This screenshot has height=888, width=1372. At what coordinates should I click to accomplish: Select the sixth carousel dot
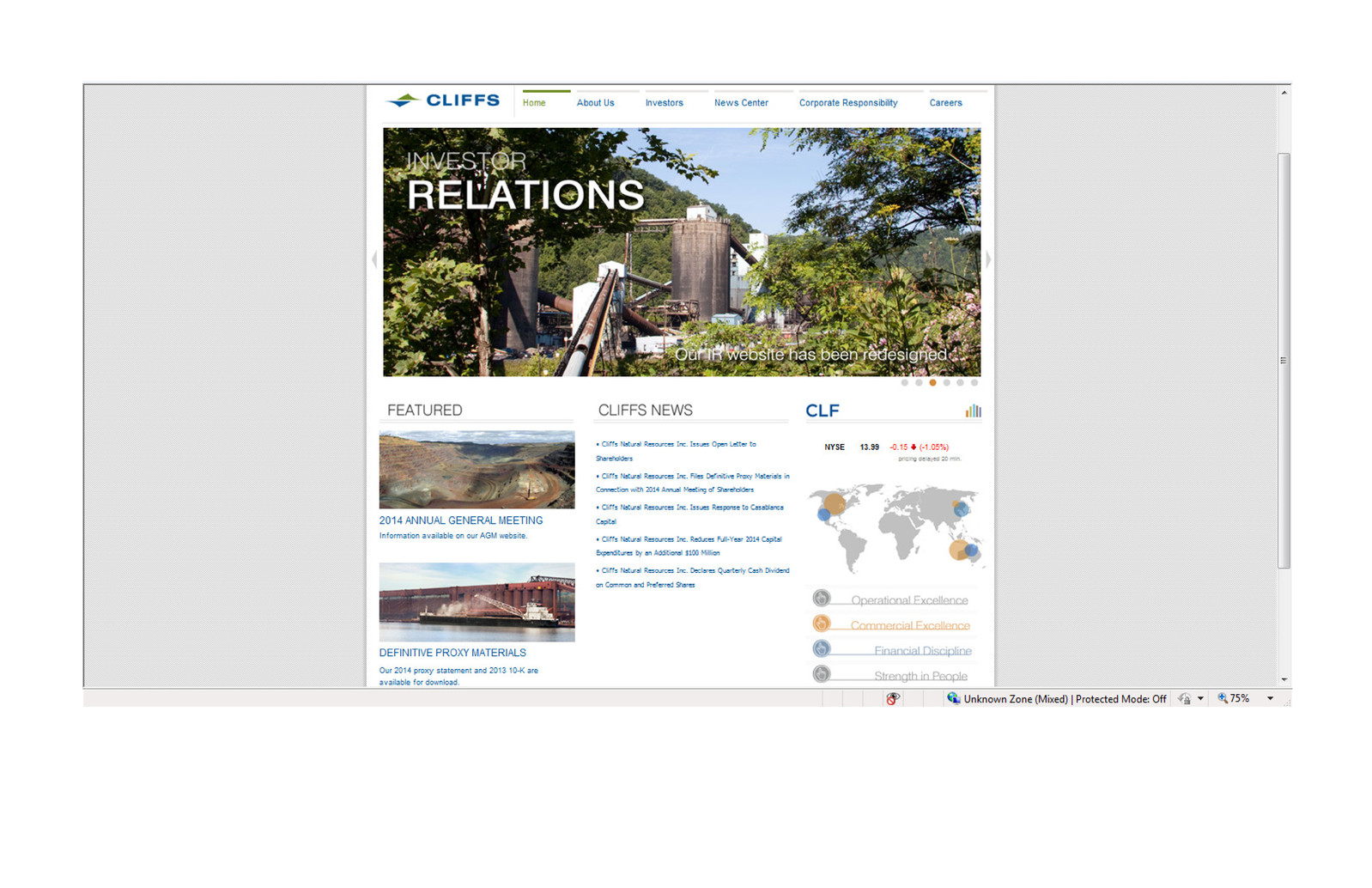pos(974,383)
